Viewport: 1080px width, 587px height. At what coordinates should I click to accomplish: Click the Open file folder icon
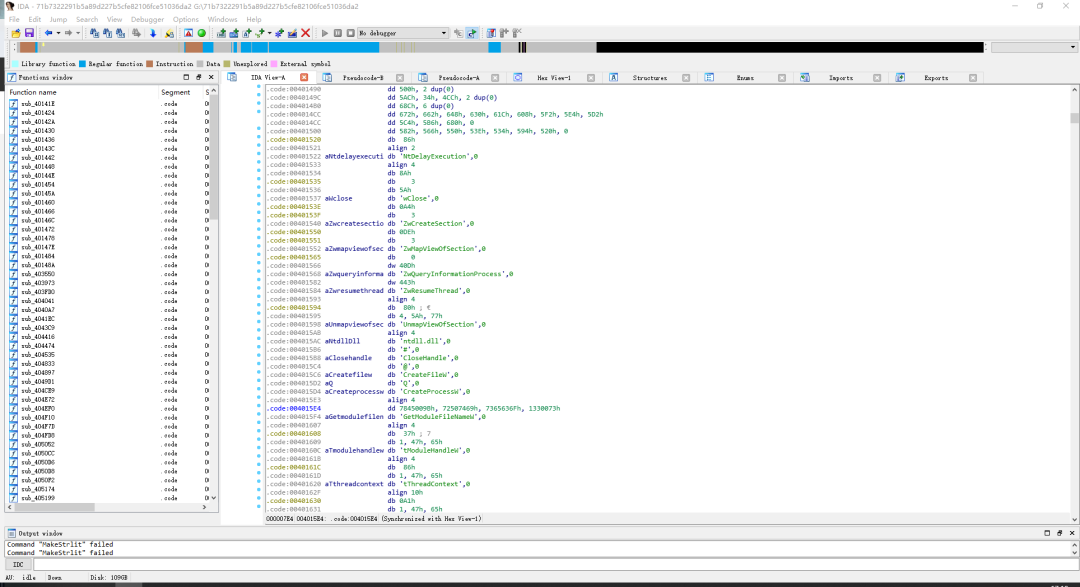[x=16, y=33]
